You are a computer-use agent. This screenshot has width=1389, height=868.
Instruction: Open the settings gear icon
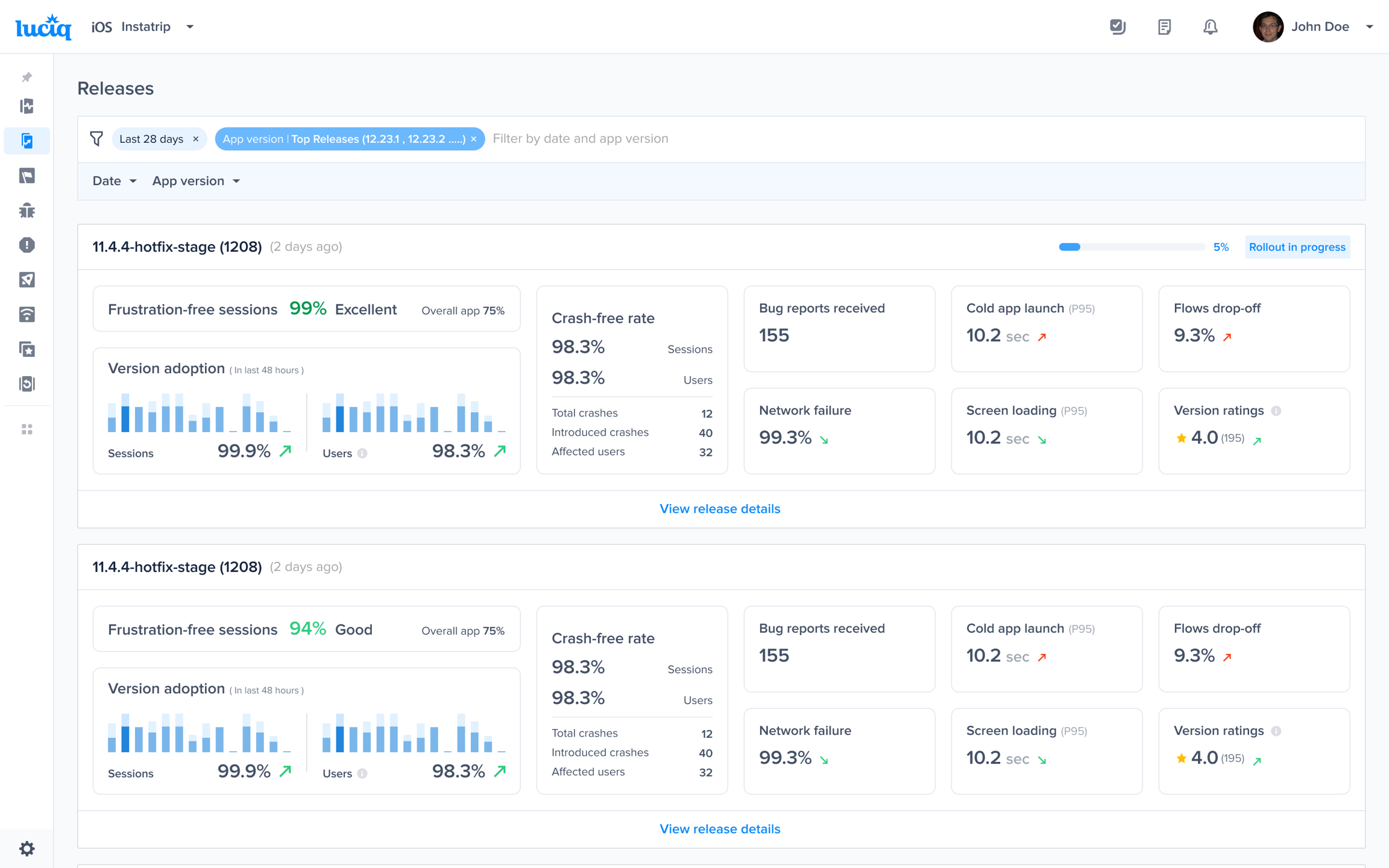tap(27, 848)
